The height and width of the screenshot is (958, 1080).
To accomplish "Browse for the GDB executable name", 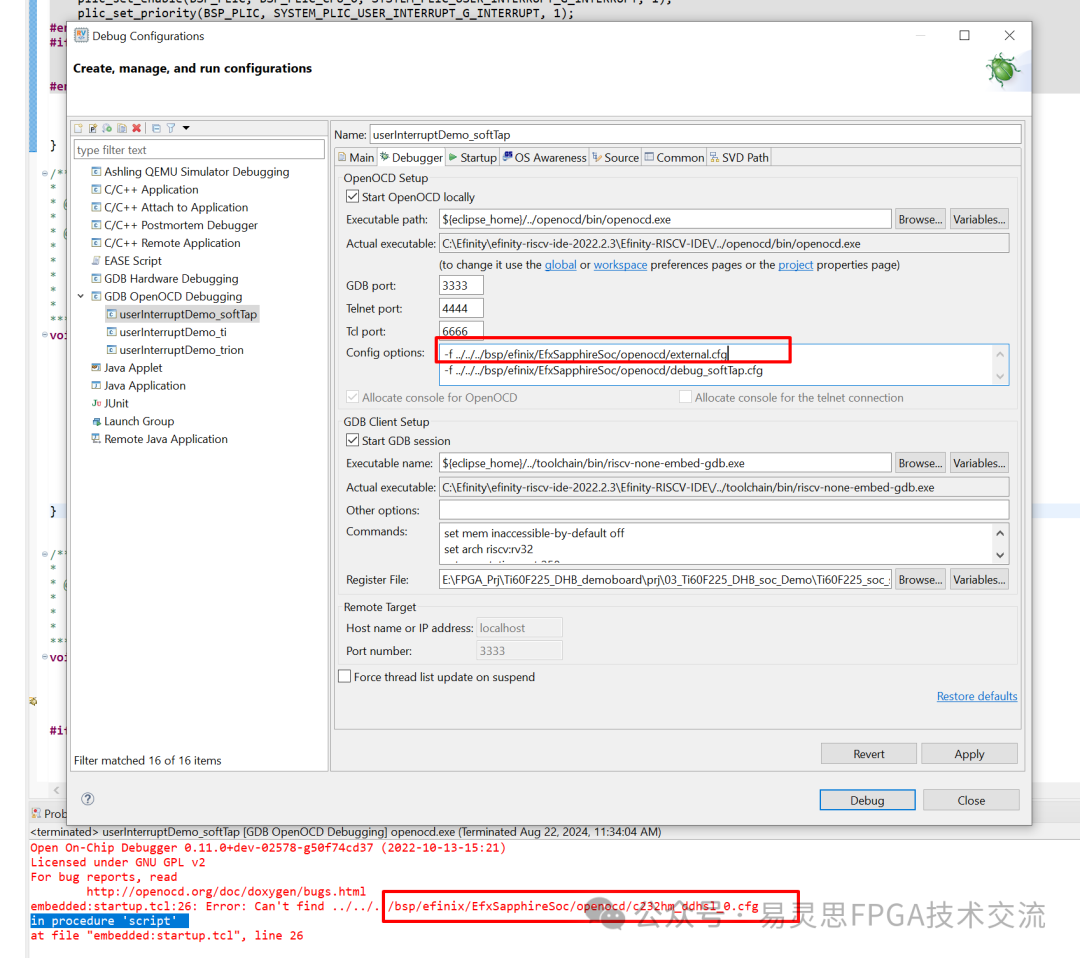I will pos(920,464).
